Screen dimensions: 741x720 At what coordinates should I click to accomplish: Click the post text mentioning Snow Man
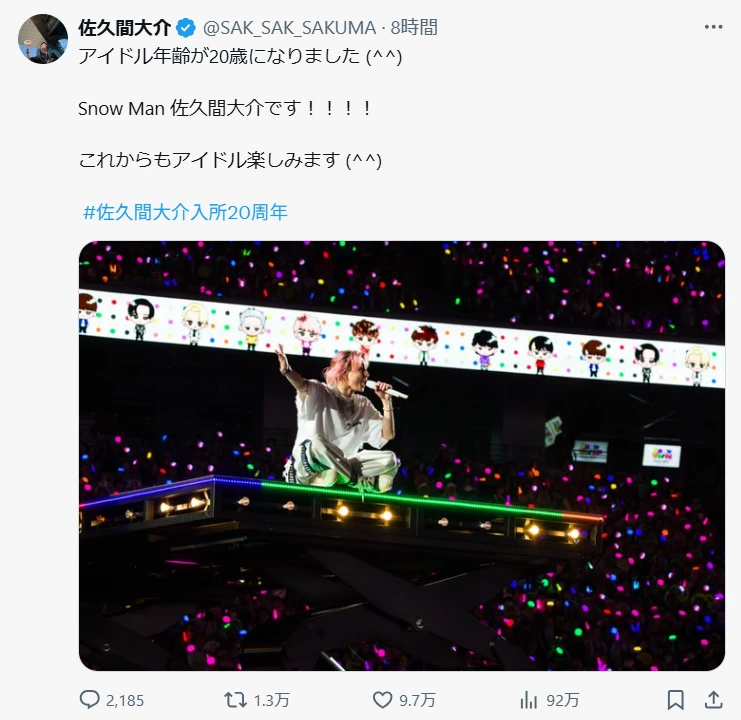click(x=225, y=108)
